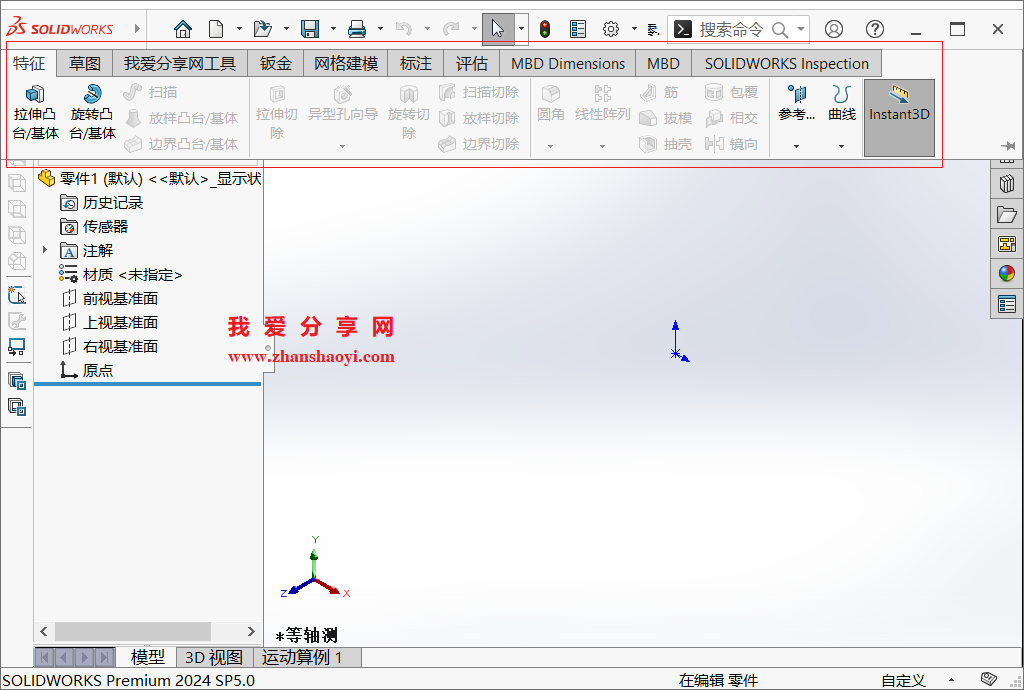The image size is (1024, 690).
Task: Open View Palette pane icon
Action: [x=1006, y=244]
